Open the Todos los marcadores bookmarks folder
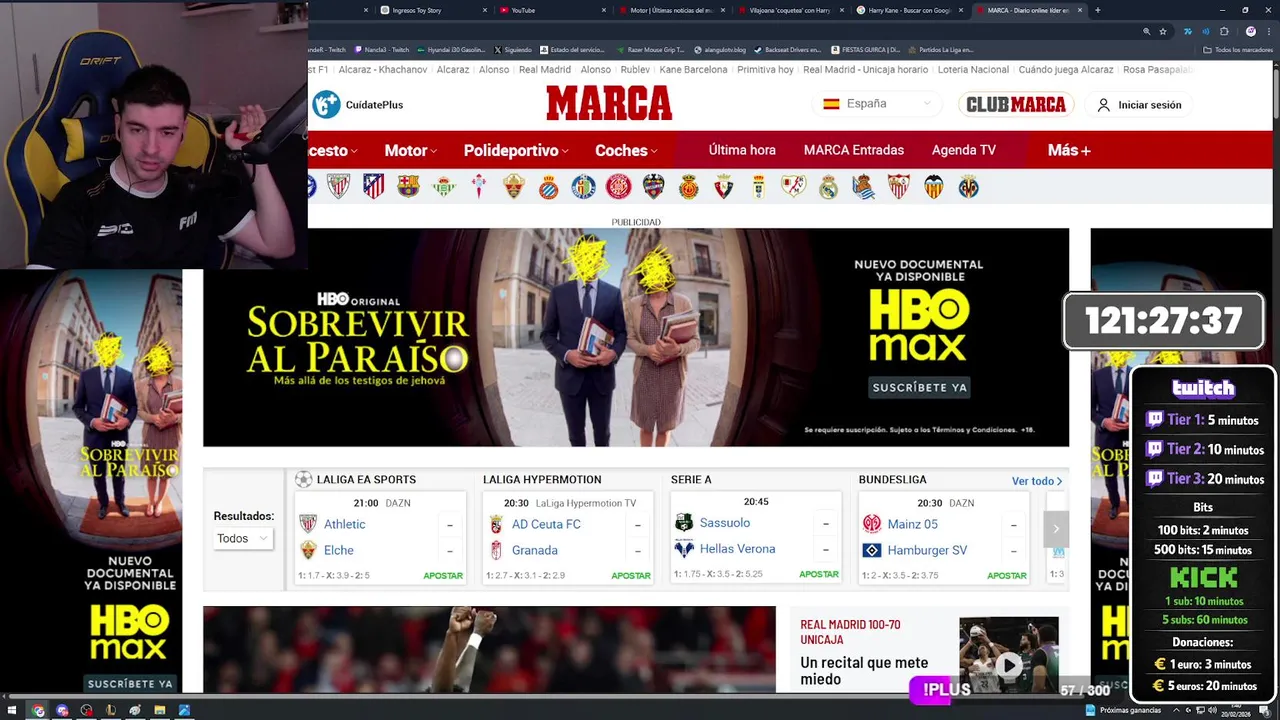Screen dimensions: 1280x720 (1237, 49)
